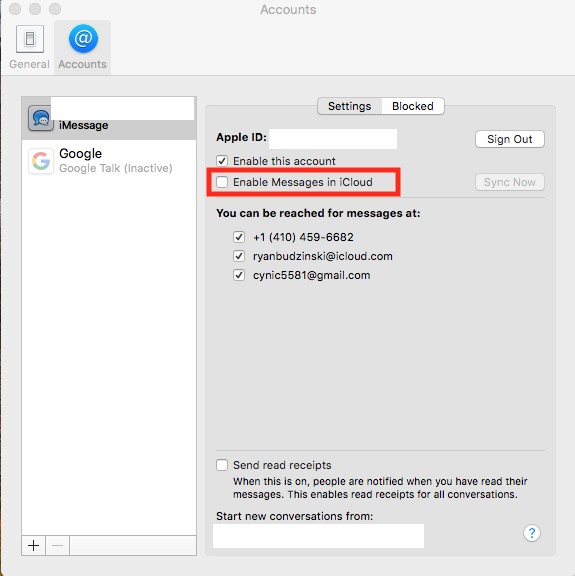Open help with the question mark button
The height and width of the screenshot is (576, 575).
coord(532,533)
